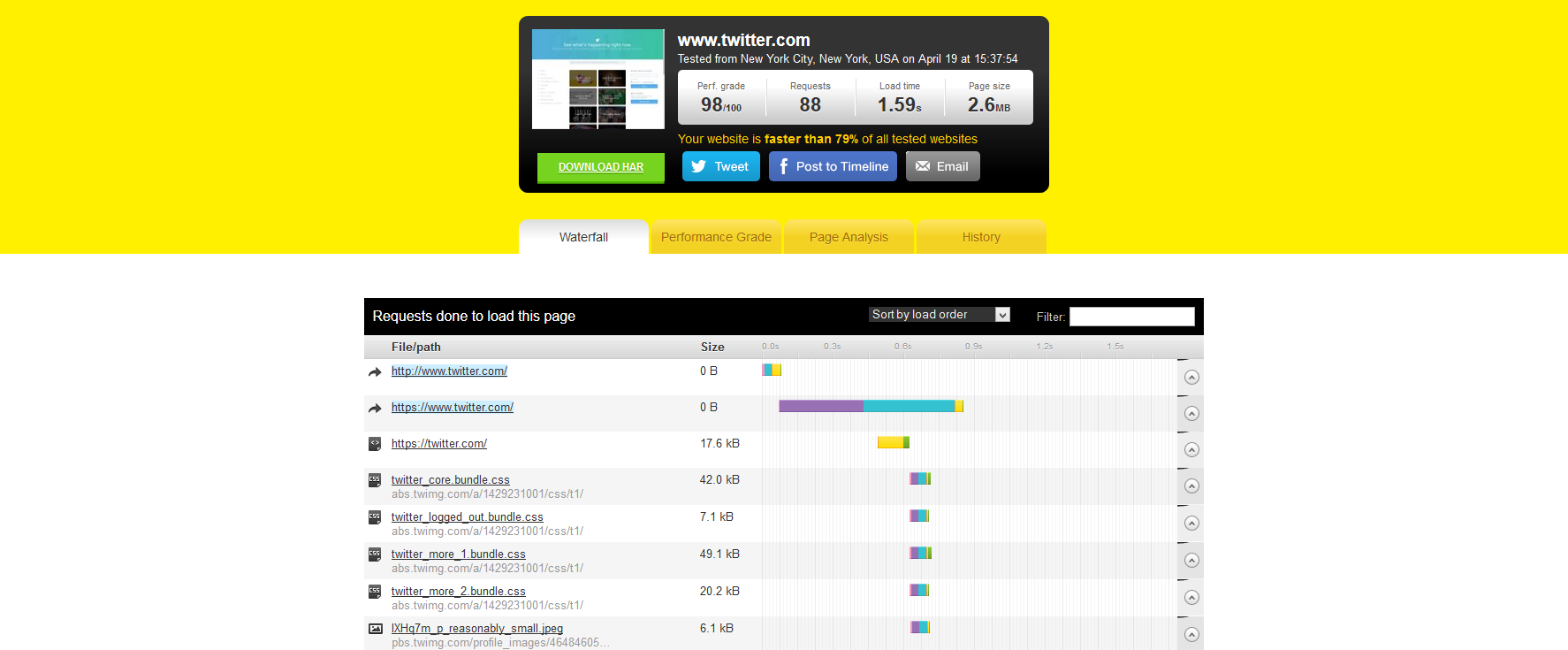Click envelope icon in Email button
This screenshot has height=650, width=1568.
coord(923,166)
